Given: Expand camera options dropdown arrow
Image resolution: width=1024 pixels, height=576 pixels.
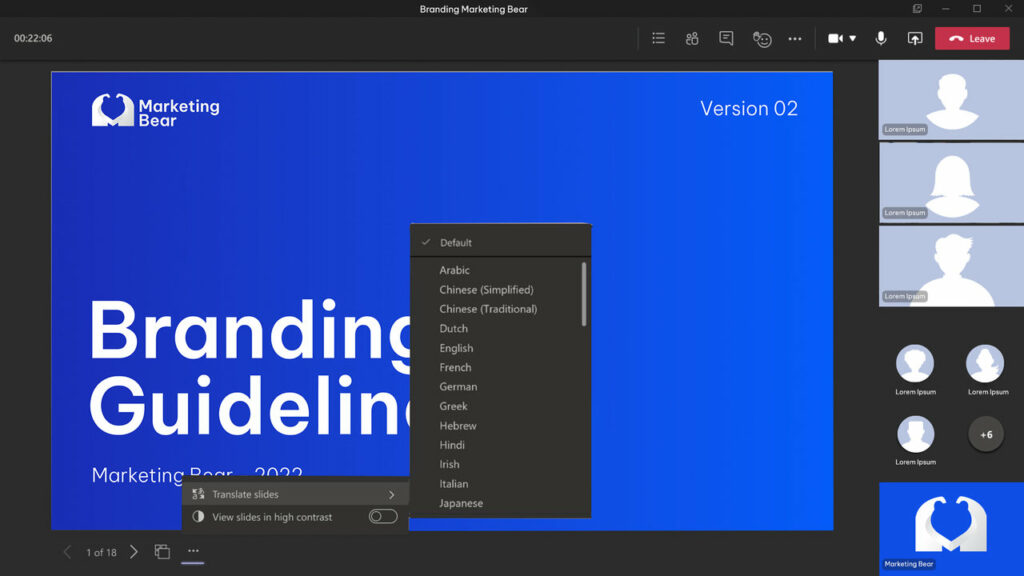Looking at the screenshot, I should tap(853, 39).
